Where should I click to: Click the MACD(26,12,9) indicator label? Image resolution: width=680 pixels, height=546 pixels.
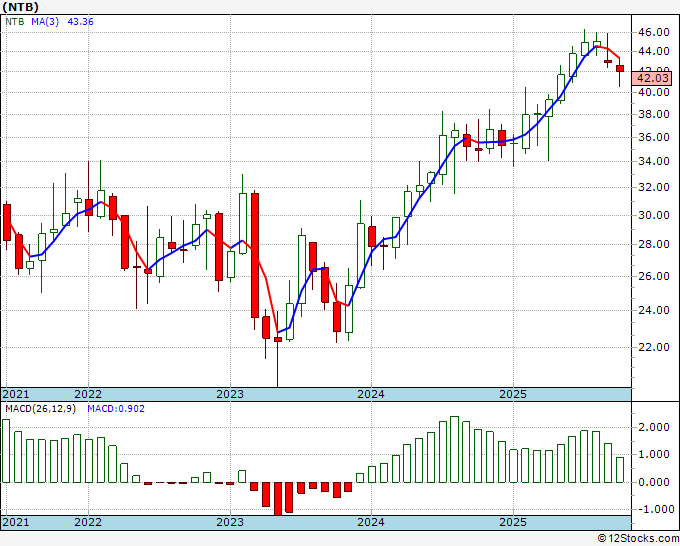(40, 409)
